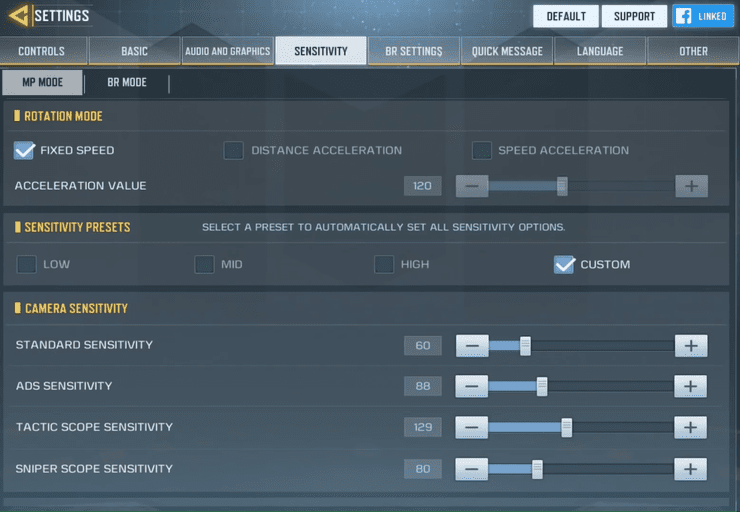Screen dimensions: 740x512
Task: Click the Tactic Scope Sensitivity value 129
Action: [422, 427]
